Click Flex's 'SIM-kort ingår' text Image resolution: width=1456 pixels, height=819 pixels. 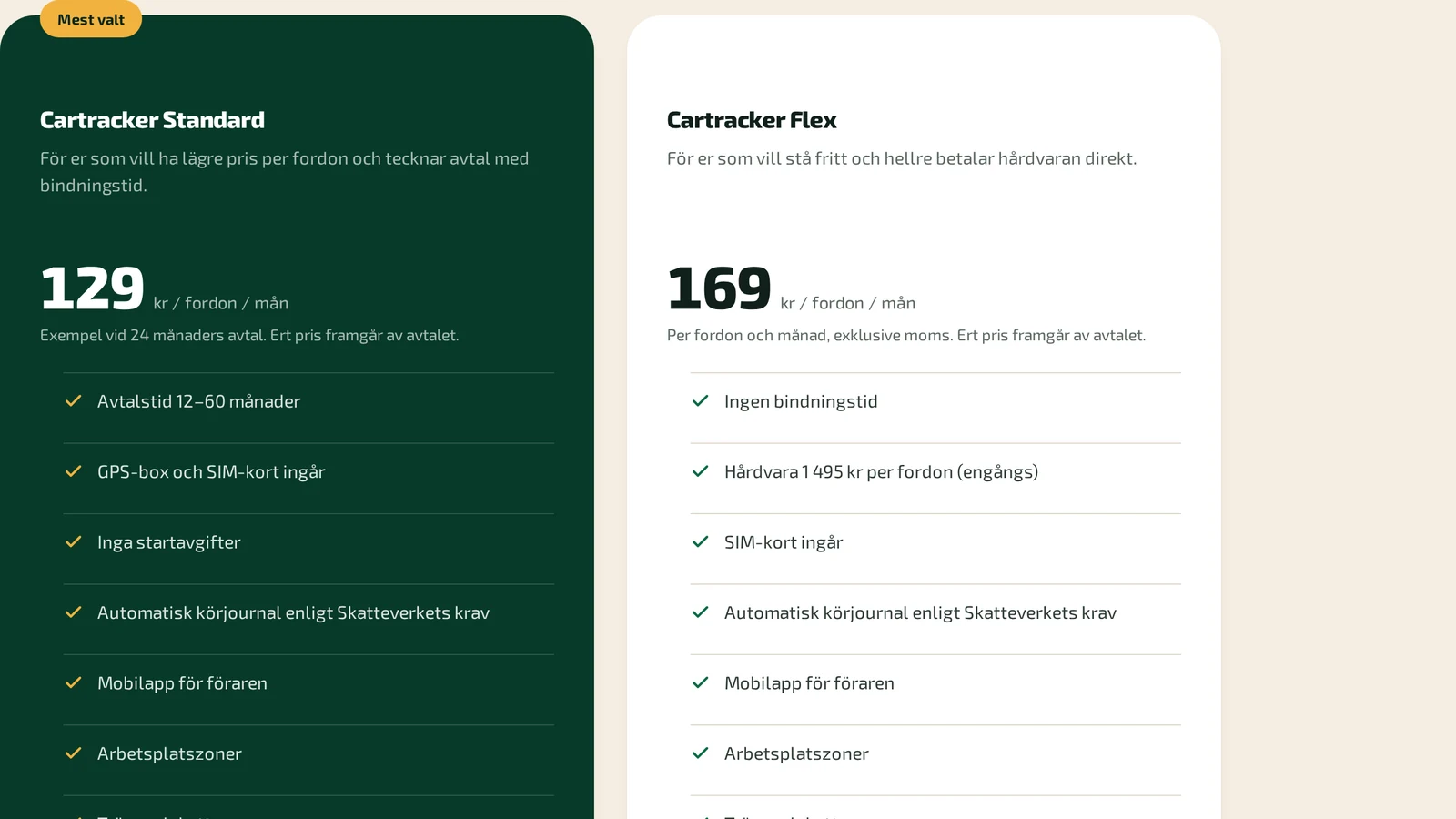[x=784, y=542]
